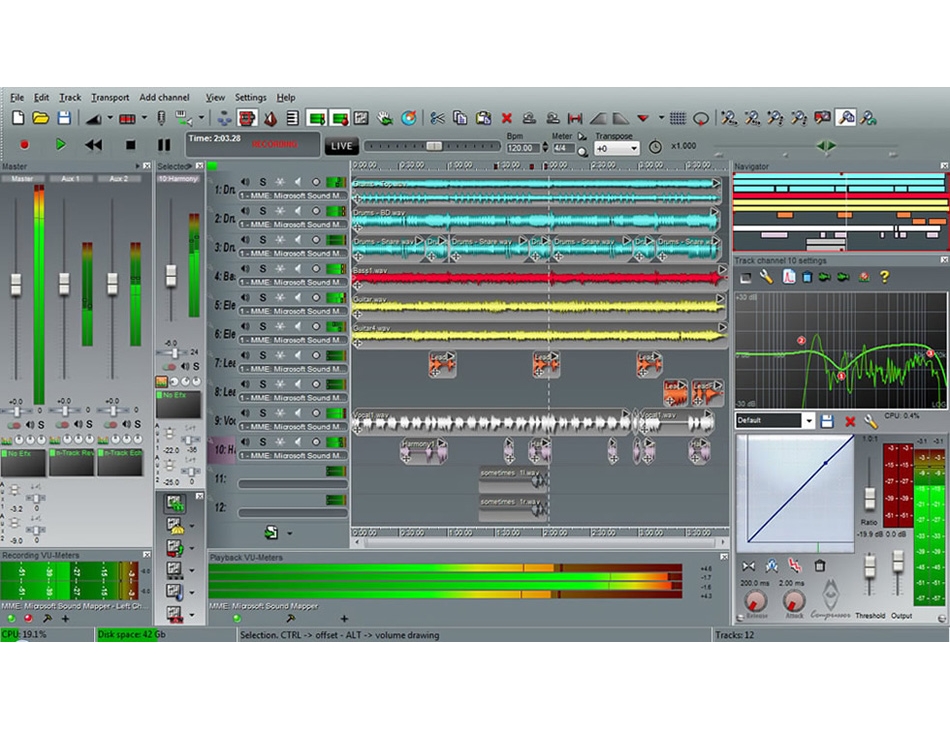Click the copy icon in the toolbar
Image resolution: width=950 pixels, height=730 pixels.
pyautogui.click(x=460, y=118)
